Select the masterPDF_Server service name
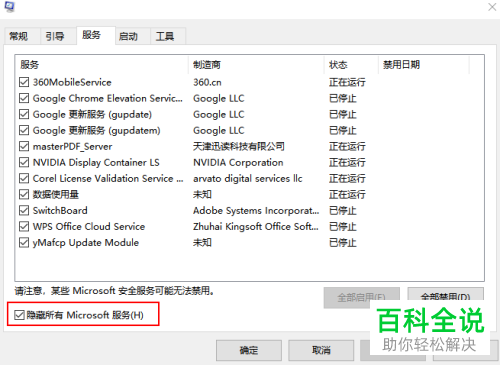500x365 pixels. 72,146
